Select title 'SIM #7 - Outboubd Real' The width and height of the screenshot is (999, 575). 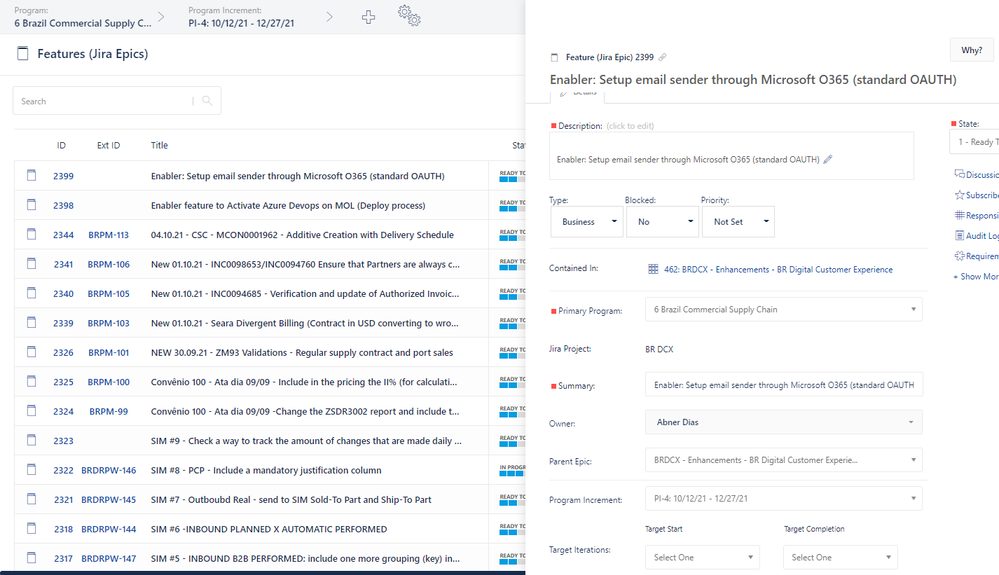[291, 500]
